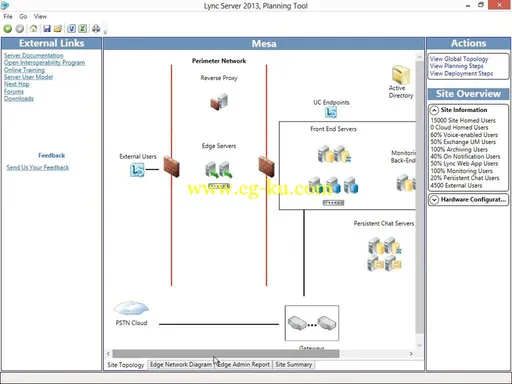Open the Go menu
This screenshot has width=512, height=384.
(x=23, y=16)
